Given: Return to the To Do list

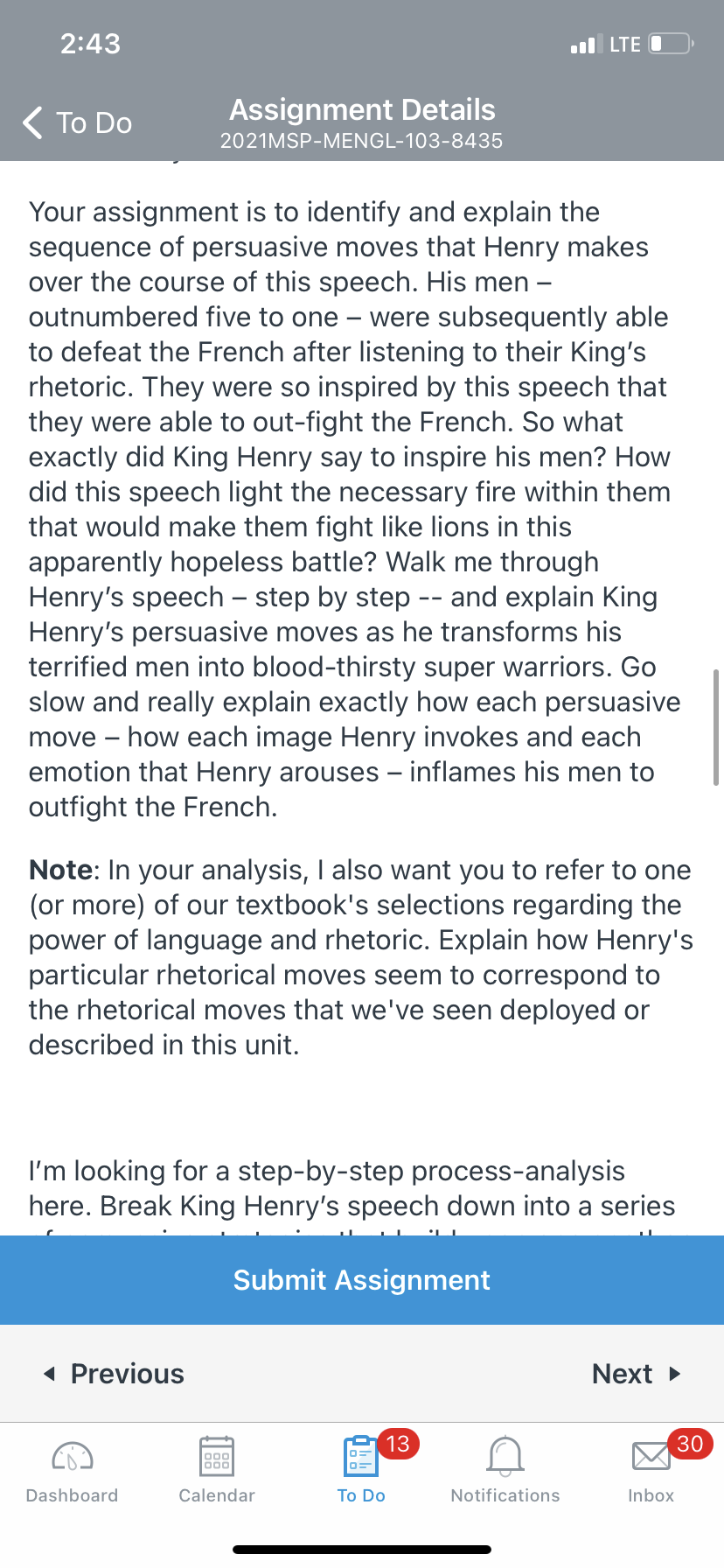Looking at the screenshot, I should click(77, 122).
